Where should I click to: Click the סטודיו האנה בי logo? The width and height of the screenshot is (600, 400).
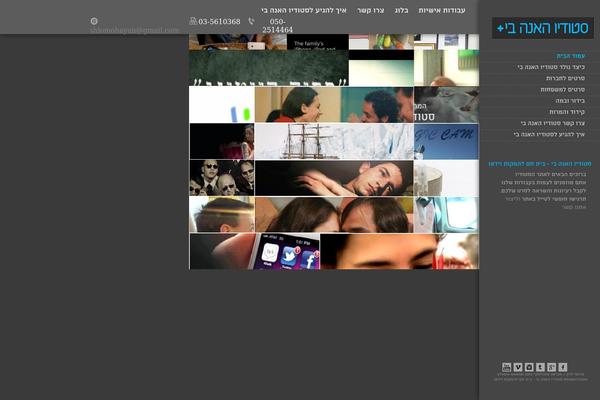(543, 28)
